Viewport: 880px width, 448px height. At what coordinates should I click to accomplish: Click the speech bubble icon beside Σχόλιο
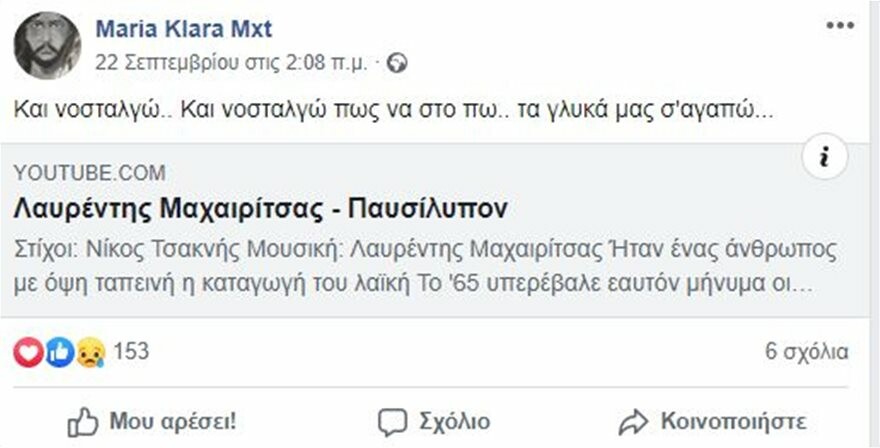392,423
